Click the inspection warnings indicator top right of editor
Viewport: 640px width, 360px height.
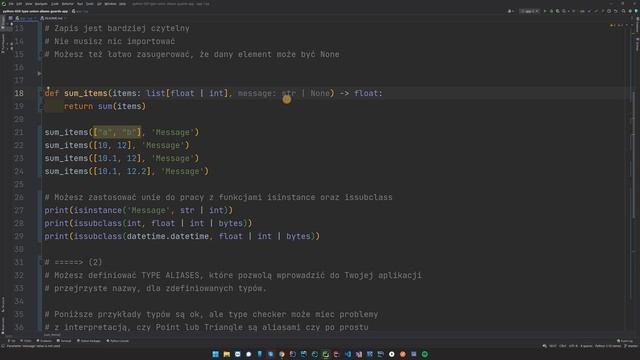[x=616, y=25]
